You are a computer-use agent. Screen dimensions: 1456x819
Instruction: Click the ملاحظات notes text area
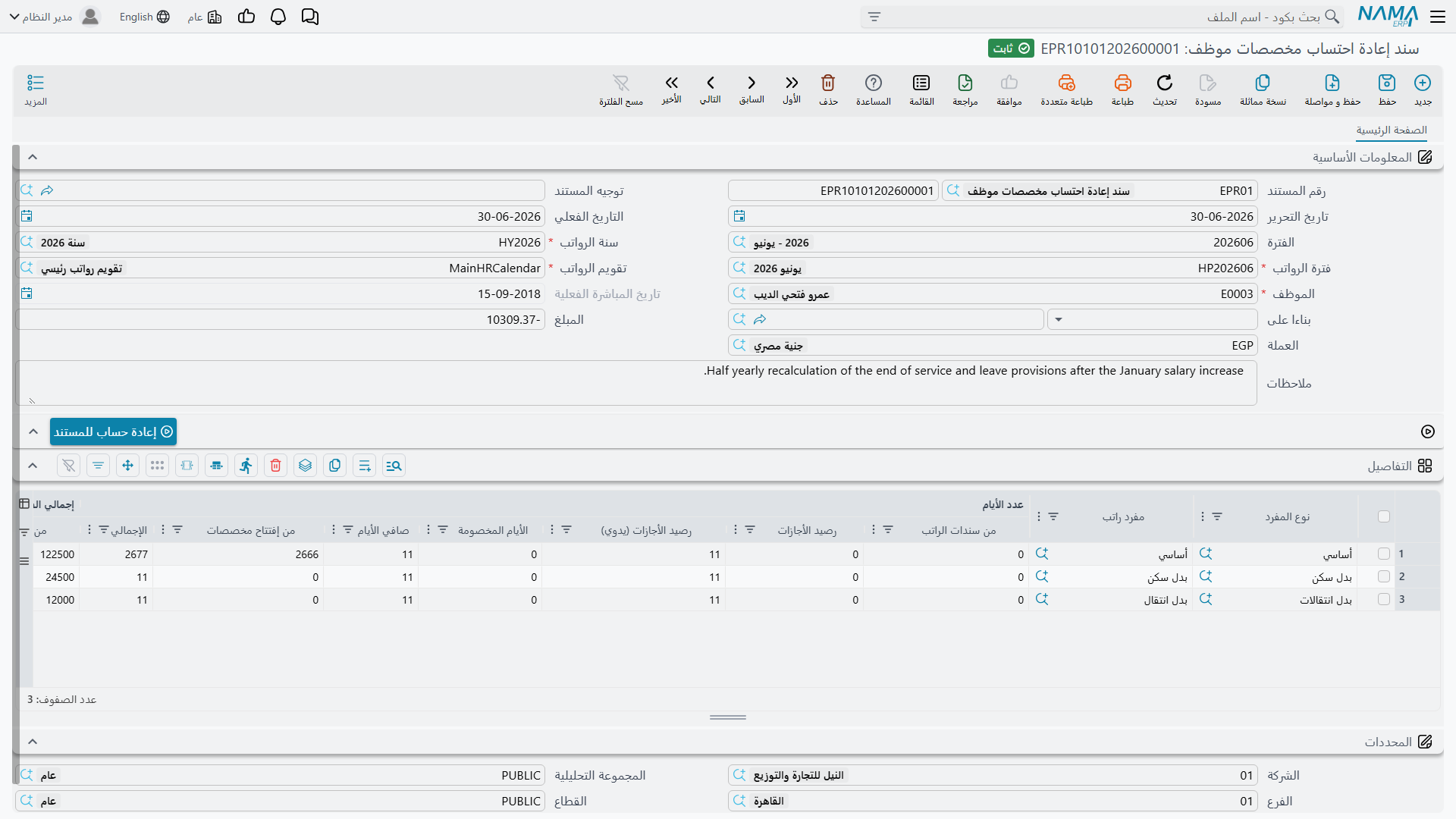[637, 383]
